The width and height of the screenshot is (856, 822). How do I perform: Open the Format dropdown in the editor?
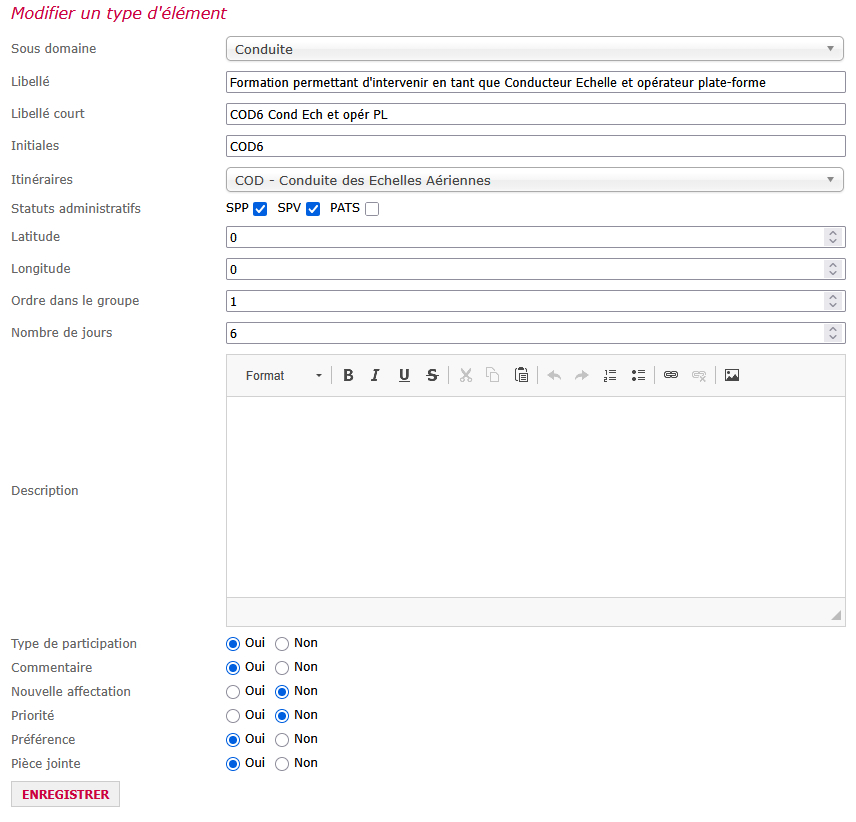[283, 376]
